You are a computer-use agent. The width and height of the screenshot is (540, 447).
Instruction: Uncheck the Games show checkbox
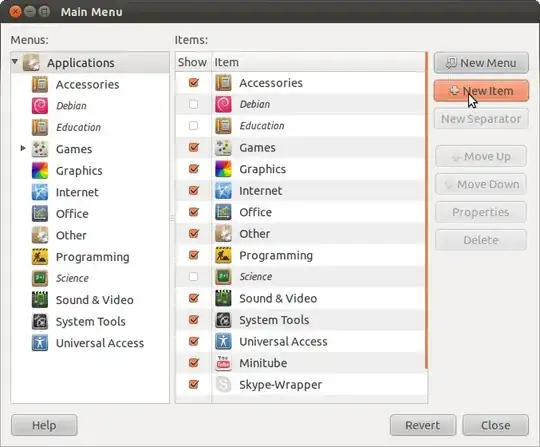pos(194,147)
